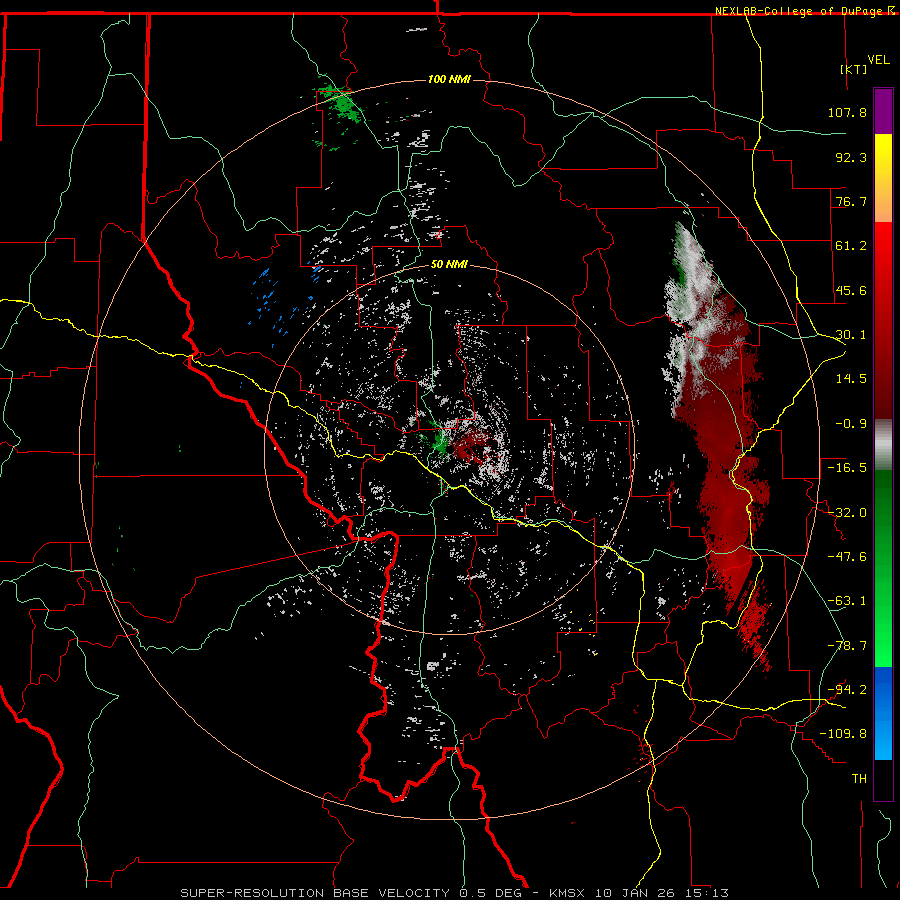Click the 50 NMI range ring label
The height and width of the screenshot is (900, 900).
(449, 265)
